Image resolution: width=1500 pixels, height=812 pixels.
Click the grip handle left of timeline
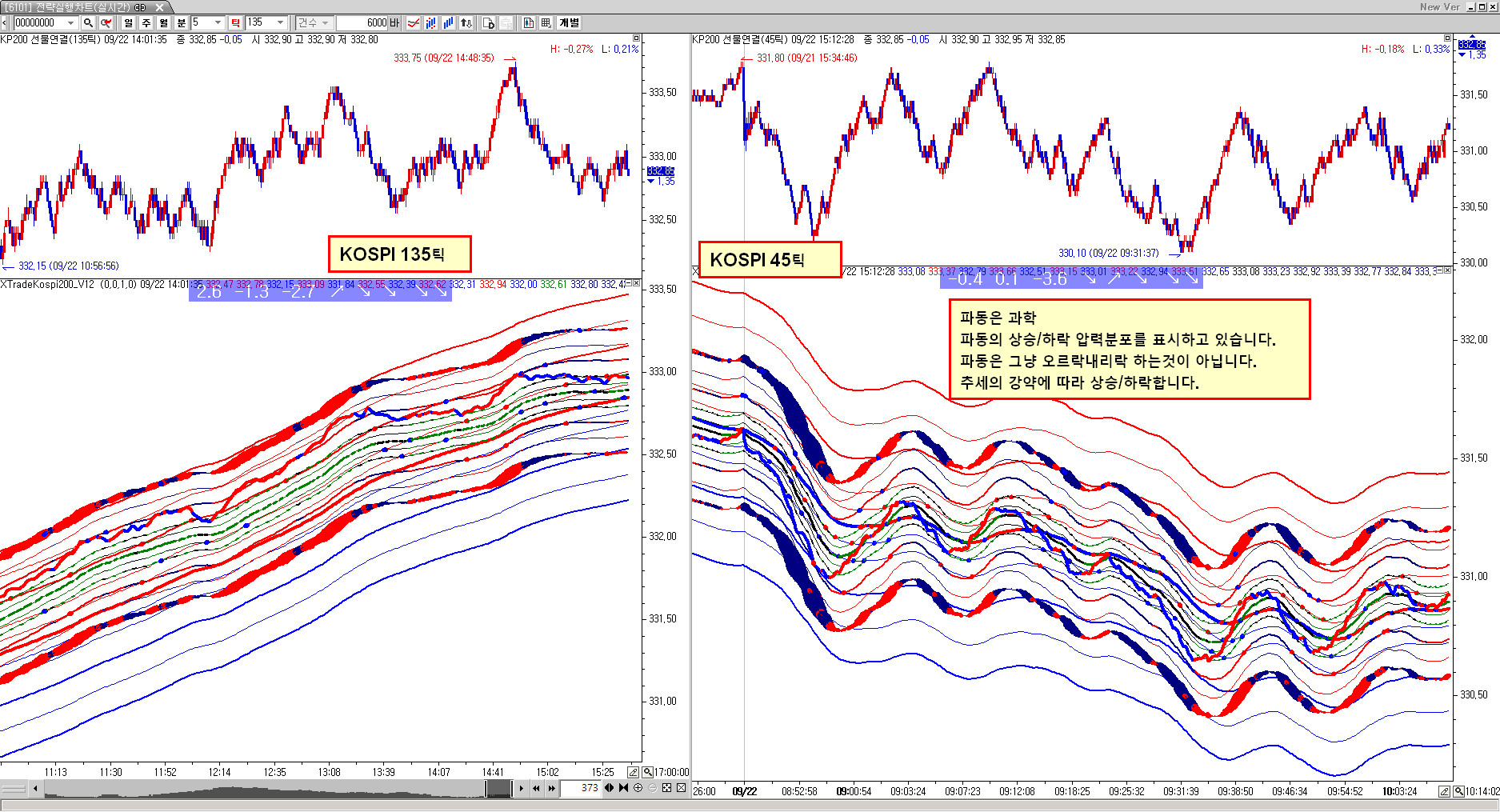pyautogui.click(x=14, y=789)
